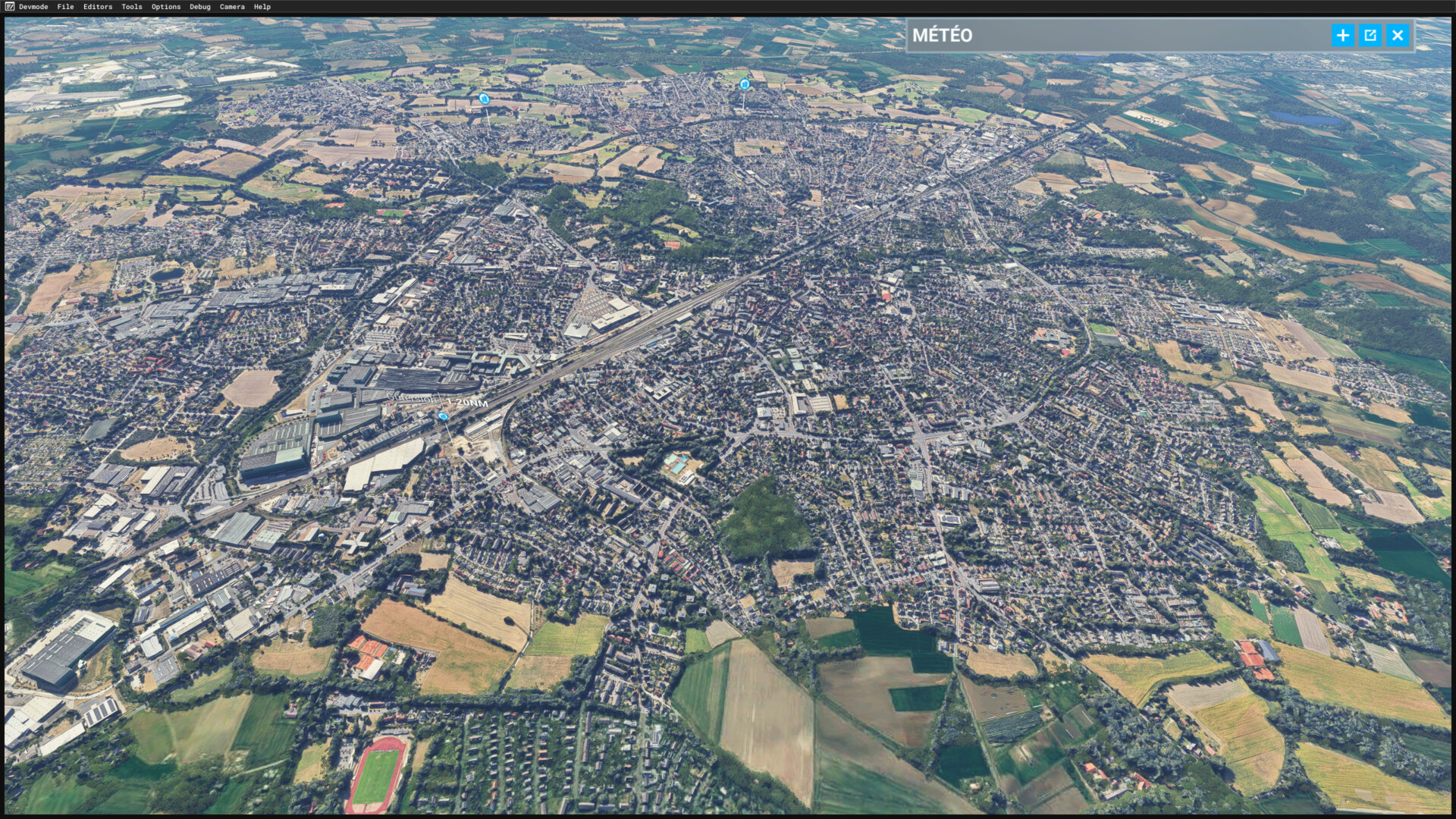Open the Devmode menu
The width and height of the screenshot is (1456, 819).
click(x=33, y=7)
